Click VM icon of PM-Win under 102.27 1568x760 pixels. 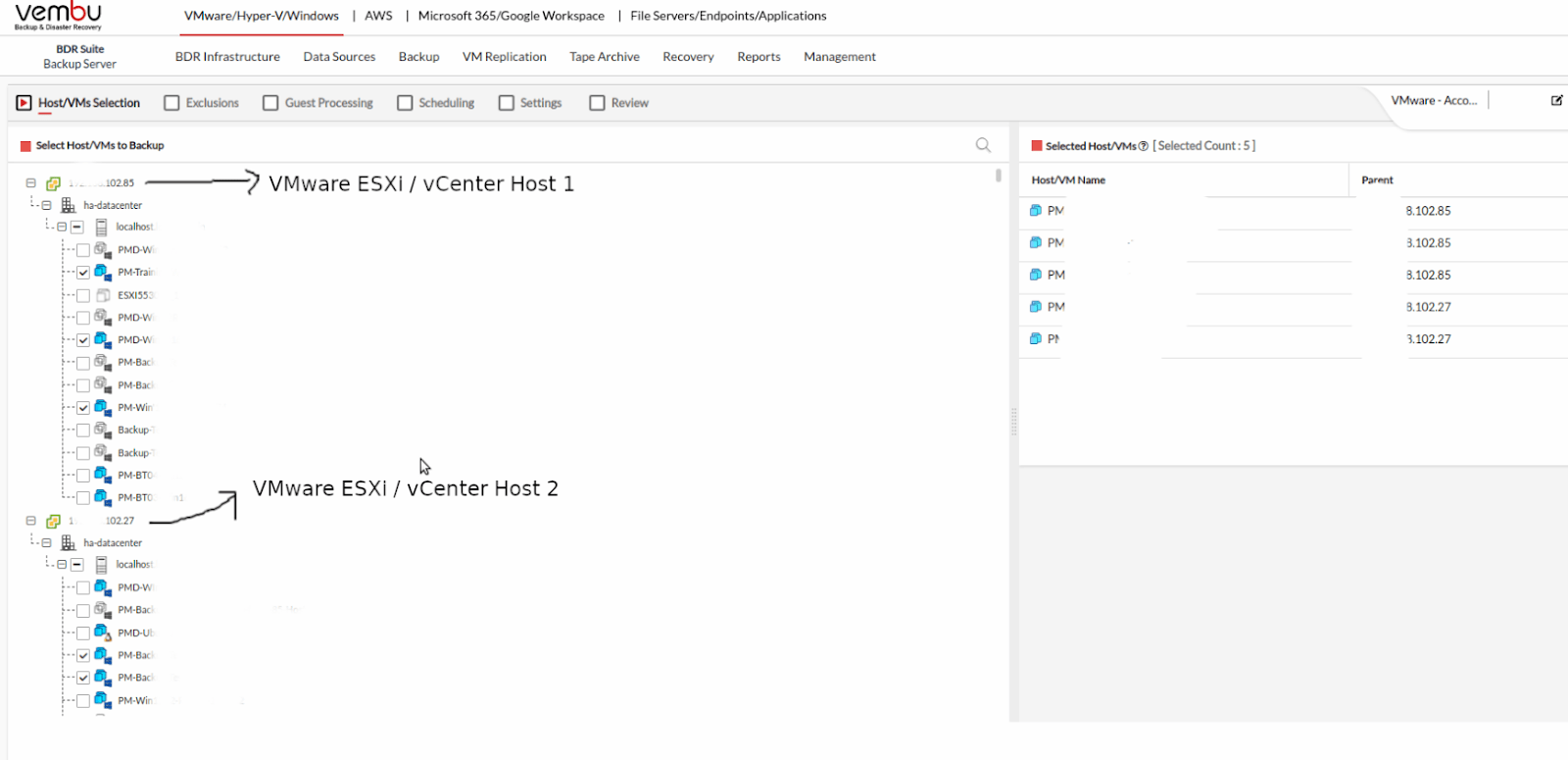pos(102,700)
